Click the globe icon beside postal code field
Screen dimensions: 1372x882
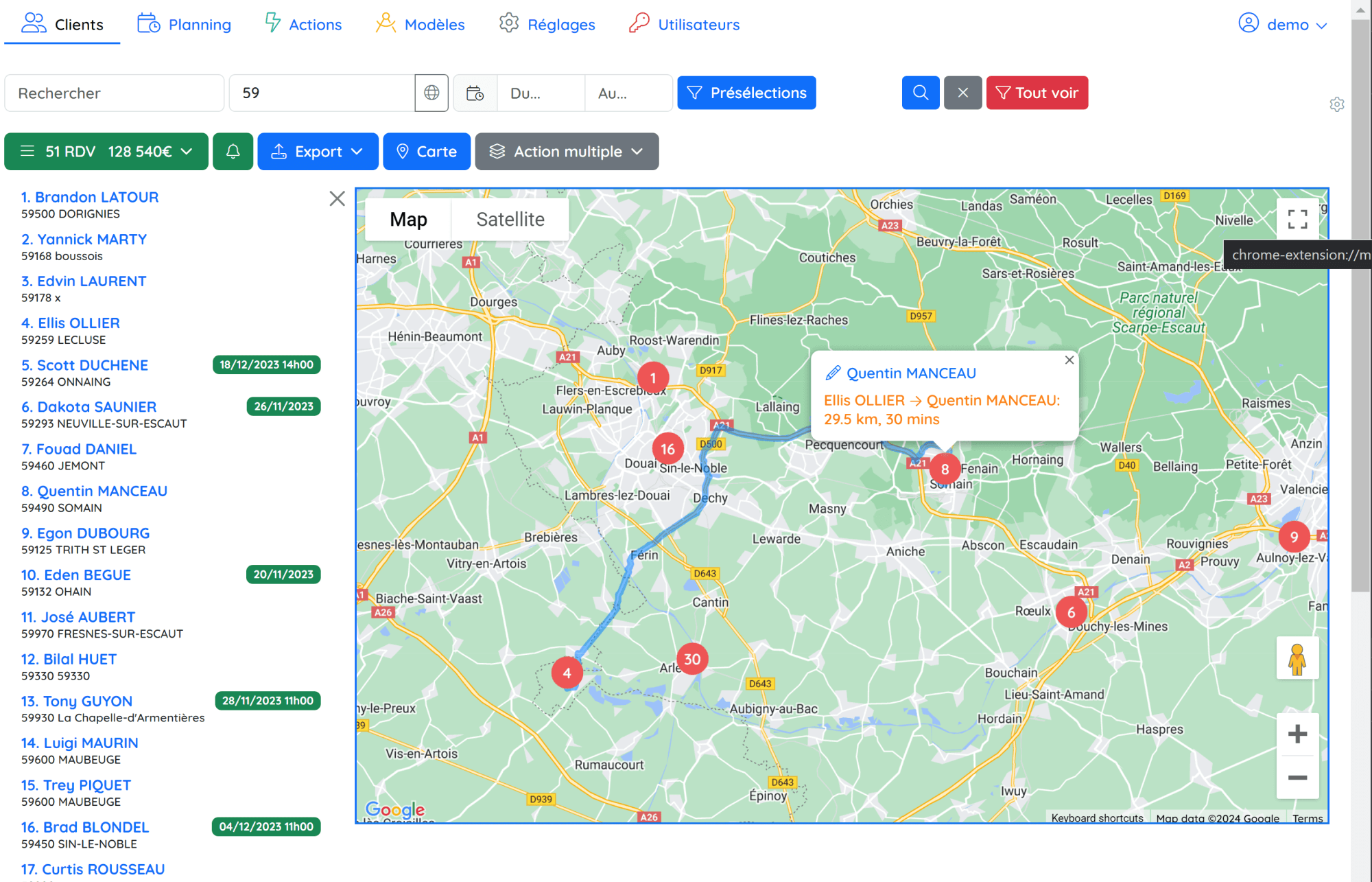click(x=431, y=93)
